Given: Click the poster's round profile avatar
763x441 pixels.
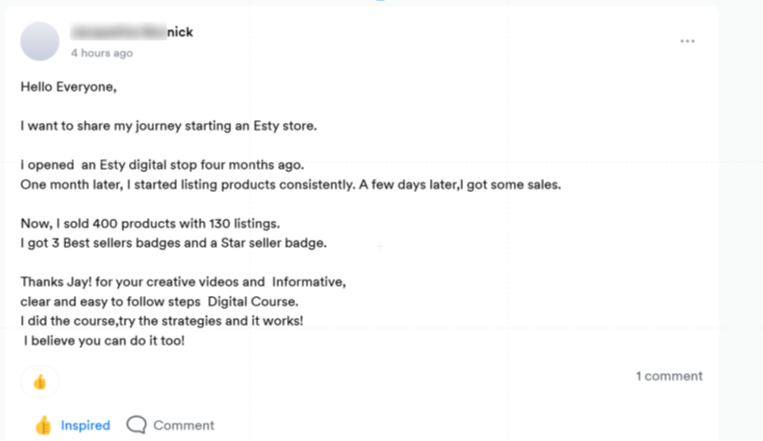Looking at the screenshot, I should click(40, 41).
